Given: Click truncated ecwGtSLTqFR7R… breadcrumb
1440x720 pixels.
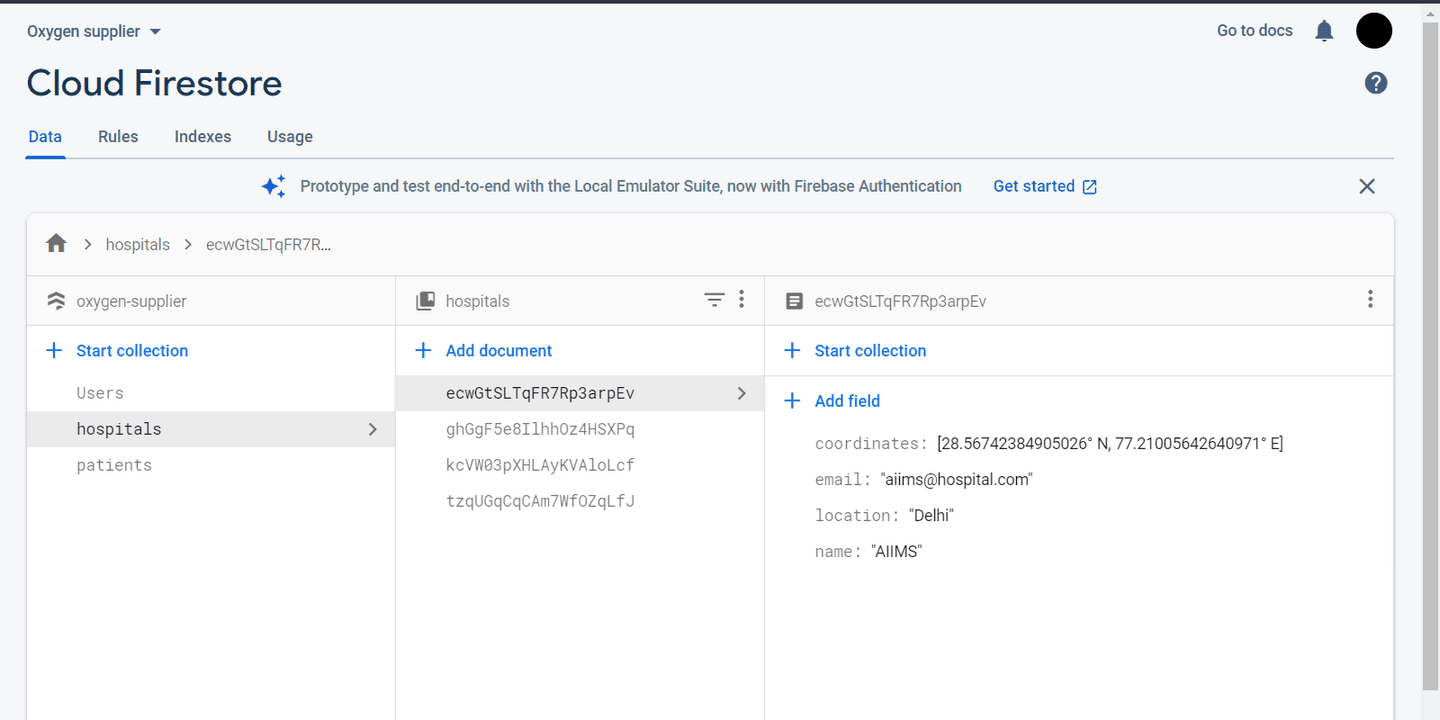Looking at the screenshot, I should [x=268, y=244].
